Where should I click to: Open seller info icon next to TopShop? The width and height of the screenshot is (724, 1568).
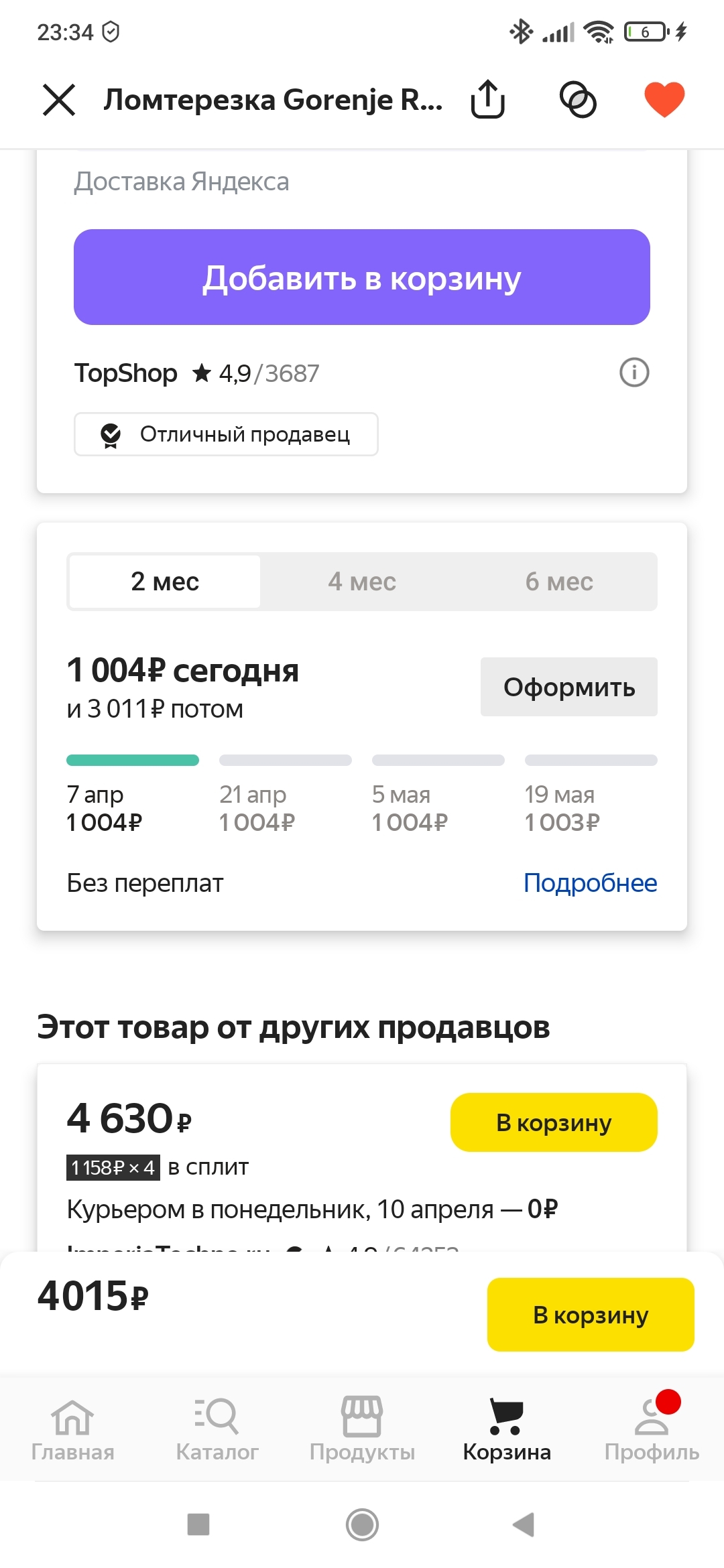click(x=633, y=373)
